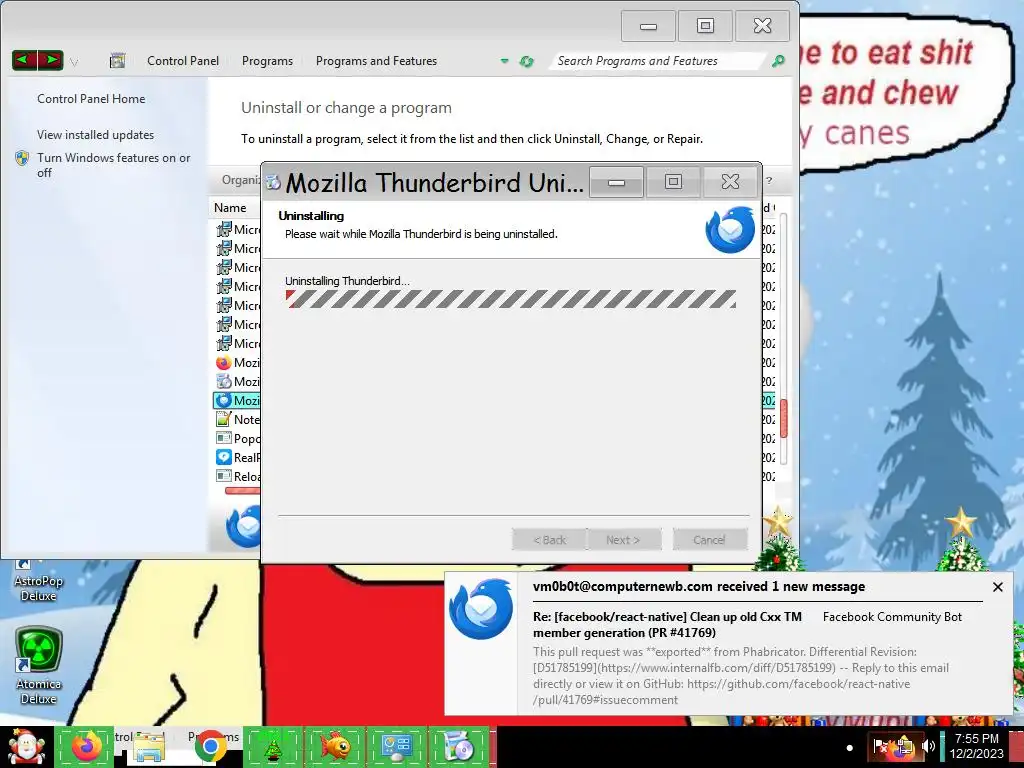The width and height of the screenshot is (1024, 768).
Task: Open the volume speaker tray icon
Action: [x=928, y=746]
